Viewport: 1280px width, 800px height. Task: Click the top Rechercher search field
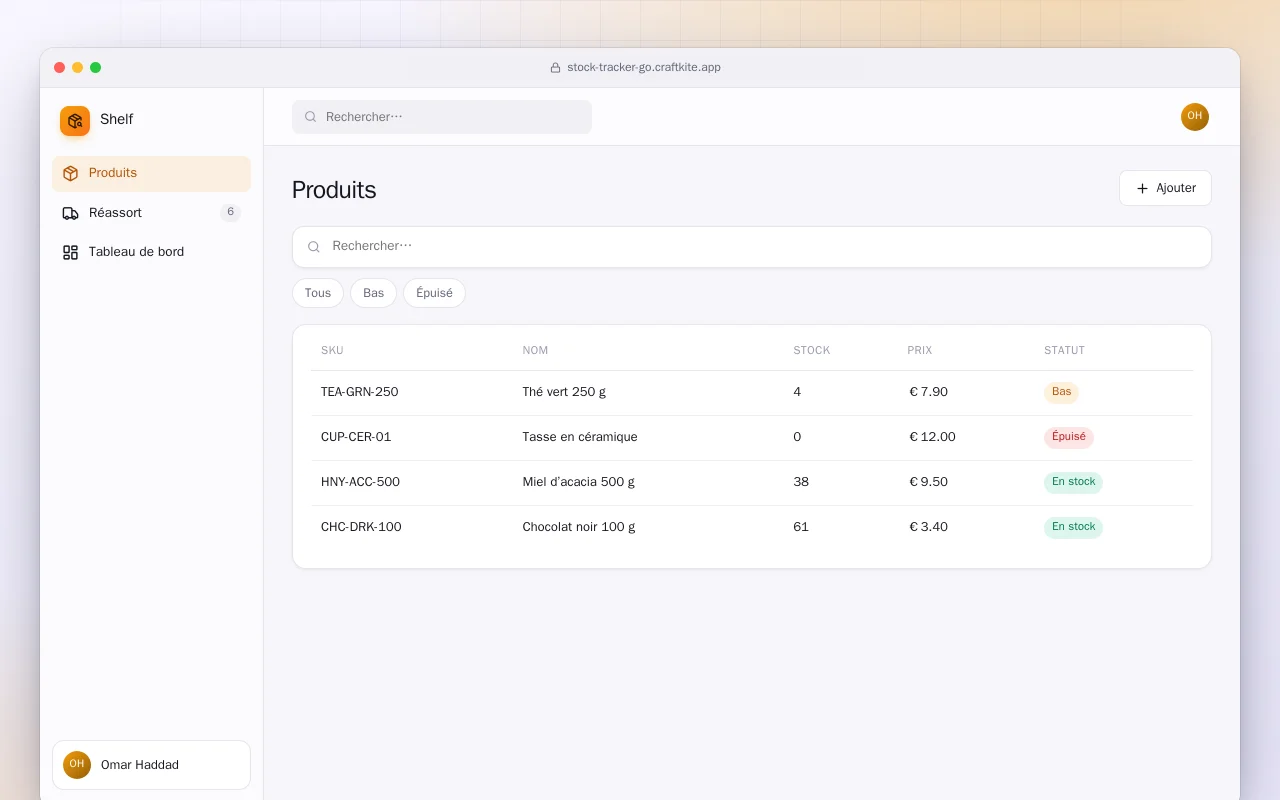click(x=442, y=117)
